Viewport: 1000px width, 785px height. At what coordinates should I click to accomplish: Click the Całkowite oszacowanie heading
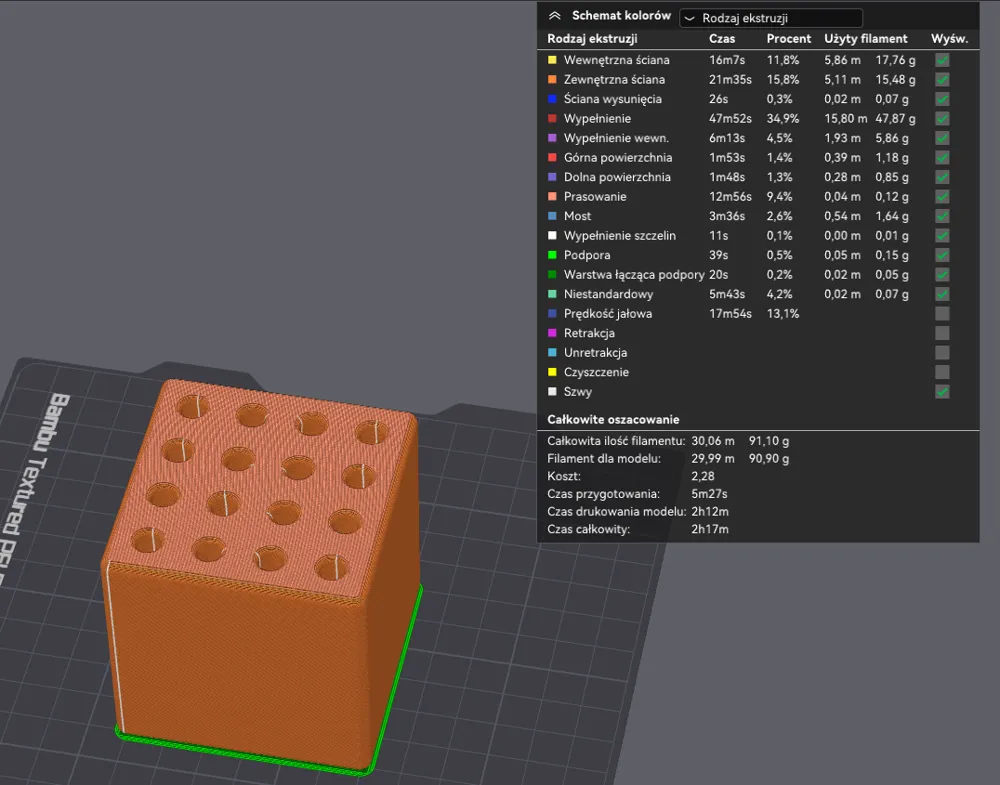coord(613,420)
